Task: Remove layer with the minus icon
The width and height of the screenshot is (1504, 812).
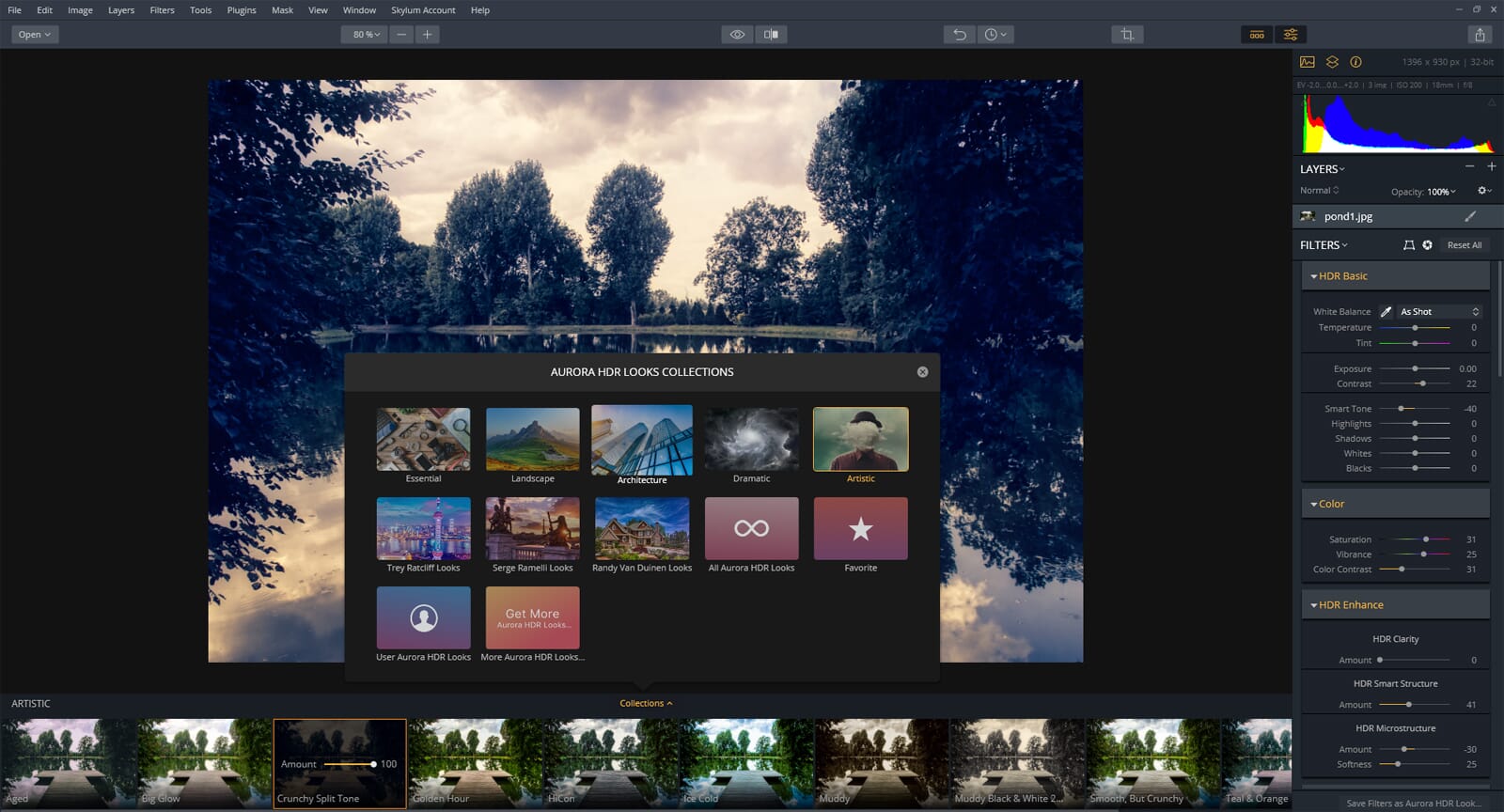Action: (x=1470, y=166)
